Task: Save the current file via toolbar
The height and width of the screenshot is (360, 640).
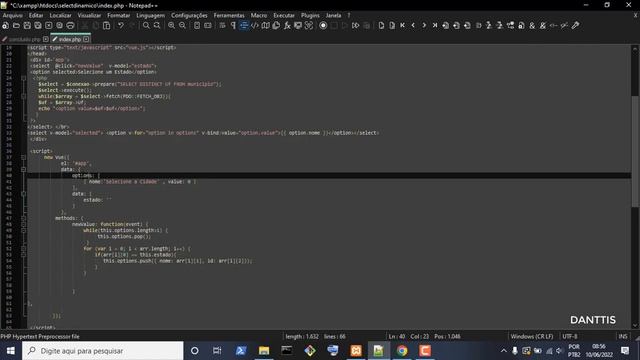Action: (27, 25)
